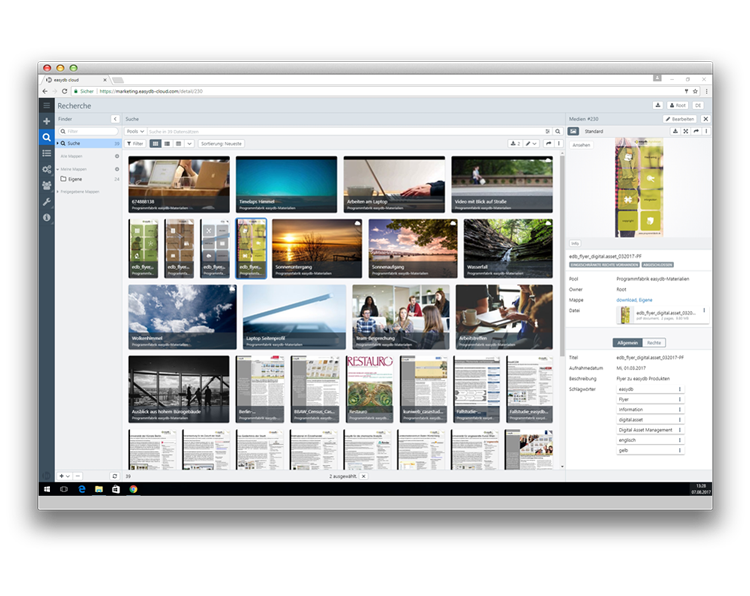Viewport: 750px width, 596px height.
Task: Open the view options dropdown arrow
Action: pyautogui.click(x=189, y=143)
